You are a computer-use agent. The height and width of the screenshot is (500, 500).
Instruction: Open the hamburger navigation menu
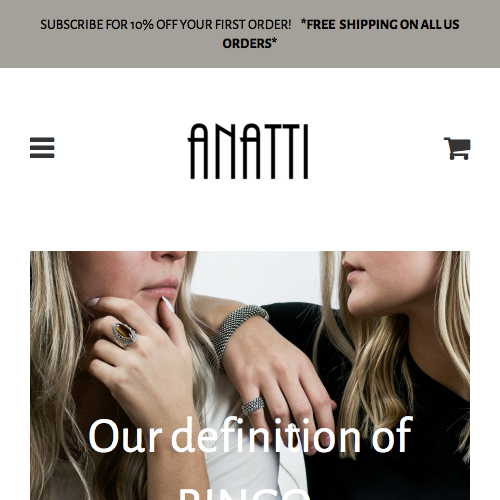42,148
